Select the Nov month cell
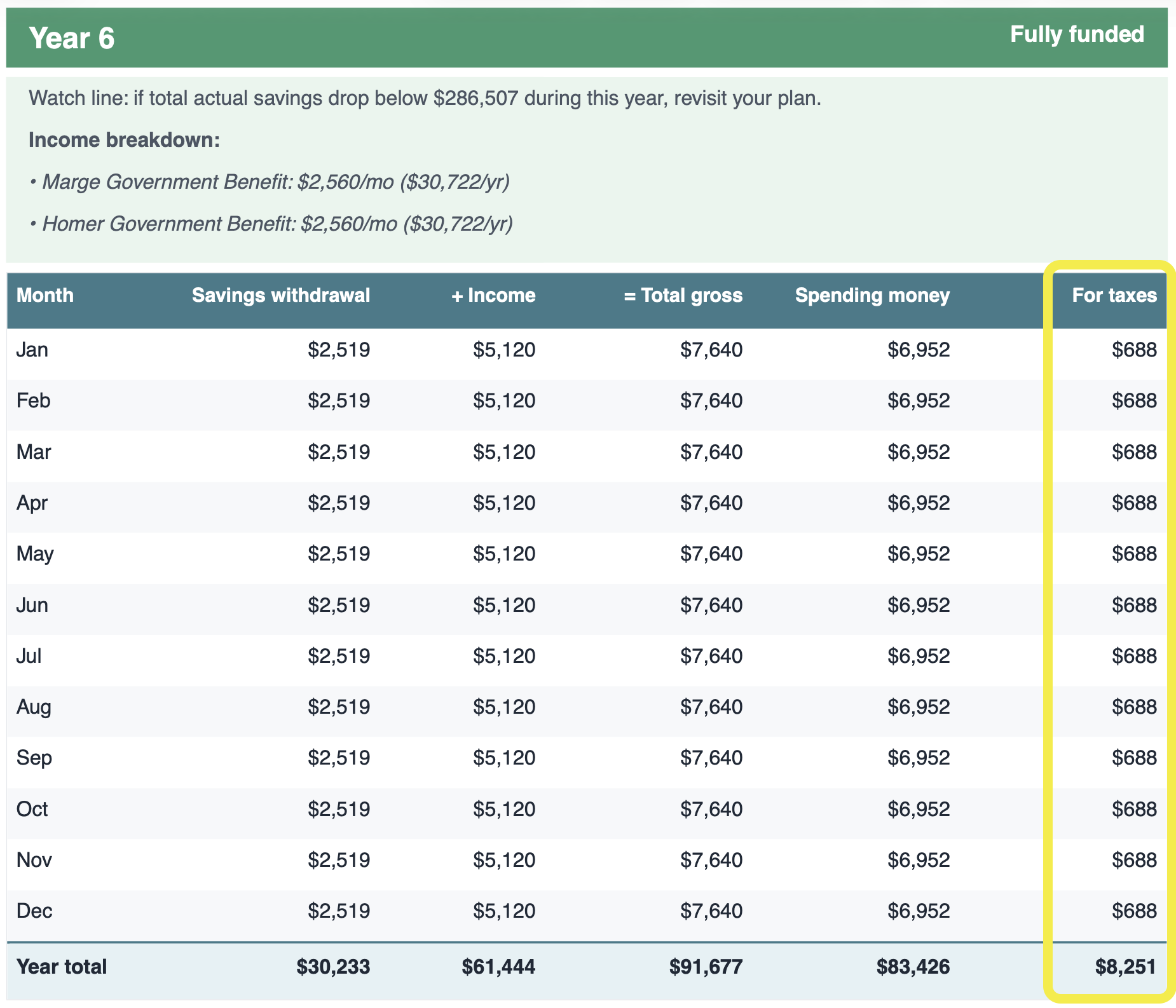1176x1008 pixels. [x=34, y=861]
